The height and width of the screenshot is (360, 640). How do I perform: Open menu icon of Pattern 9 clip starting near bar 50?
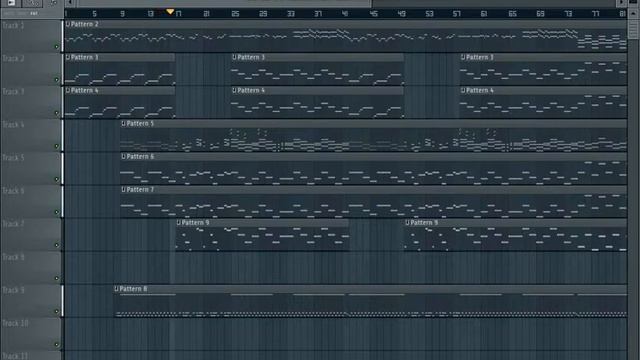407,223
